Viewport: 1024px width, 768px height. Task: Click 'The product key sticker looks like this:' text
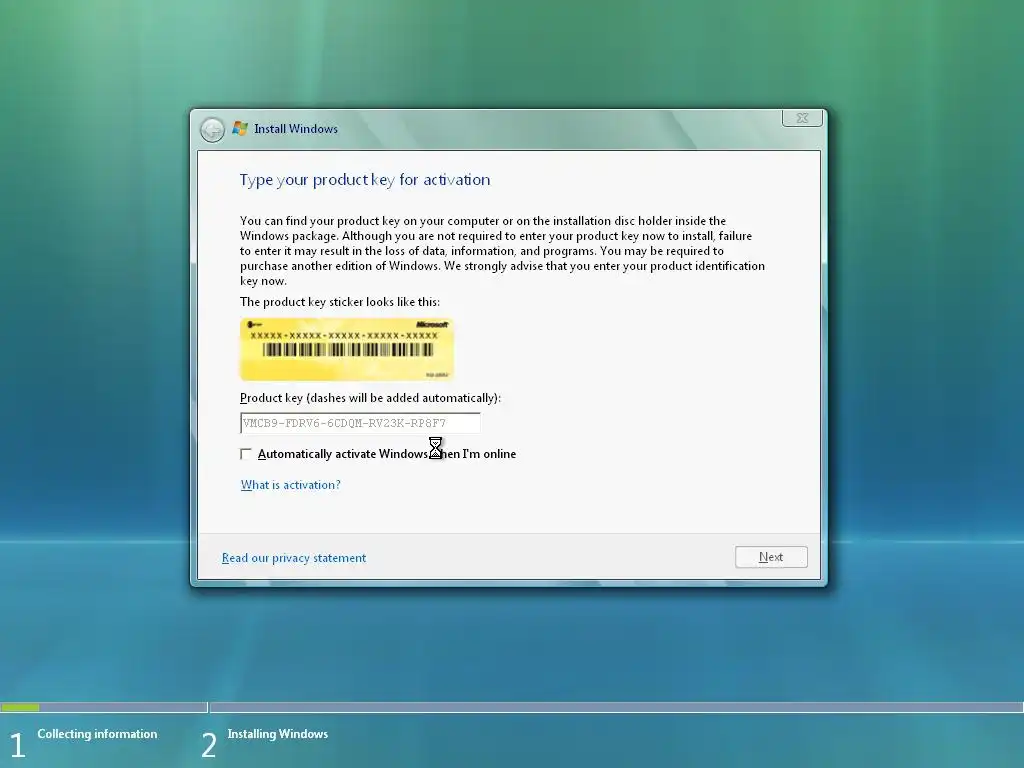point(340,302)
